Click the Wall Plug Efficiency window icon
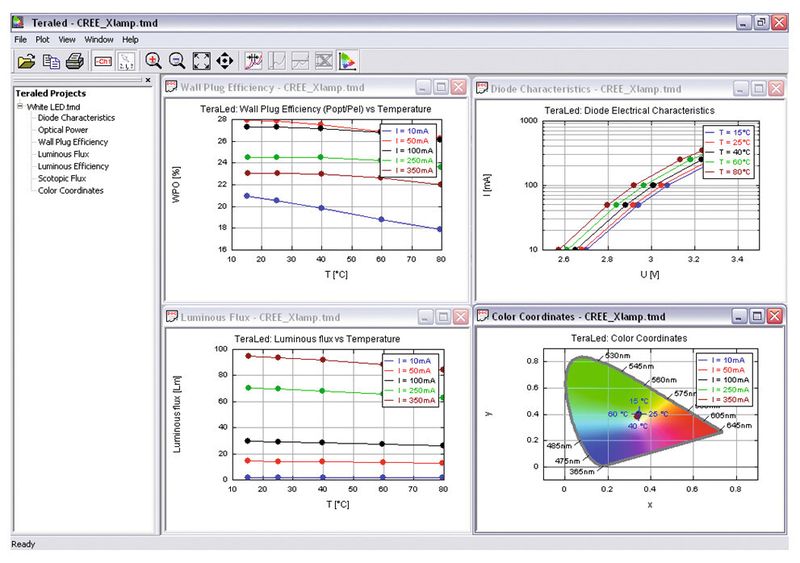Image resolution: width=800 pixels, height=563 pixels. point(171,87)
